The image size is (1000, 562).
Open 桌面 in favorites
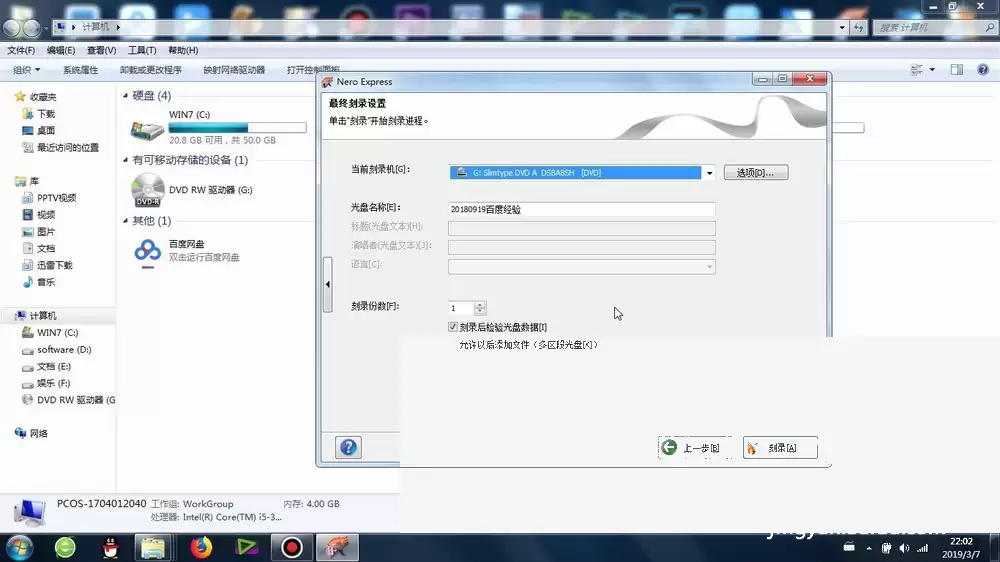[x=46, y=130]
